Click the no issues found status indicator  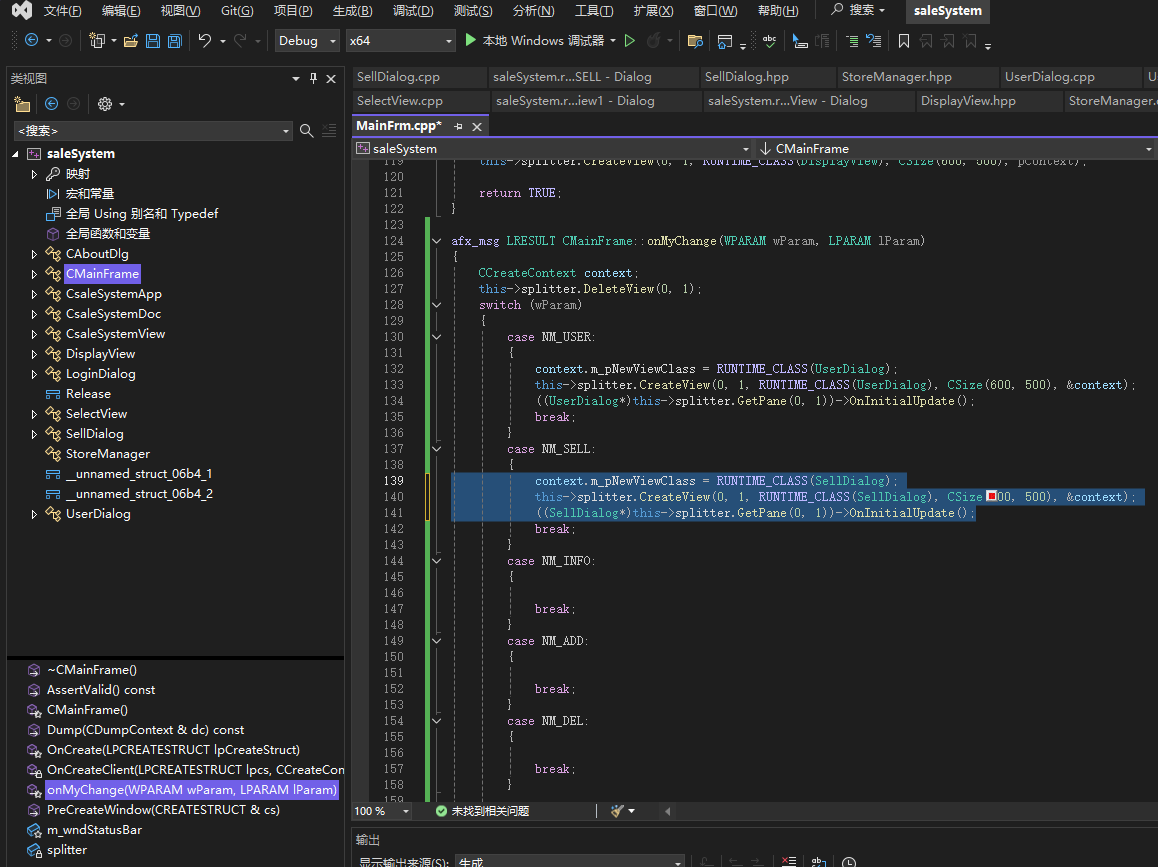point(482,811)
